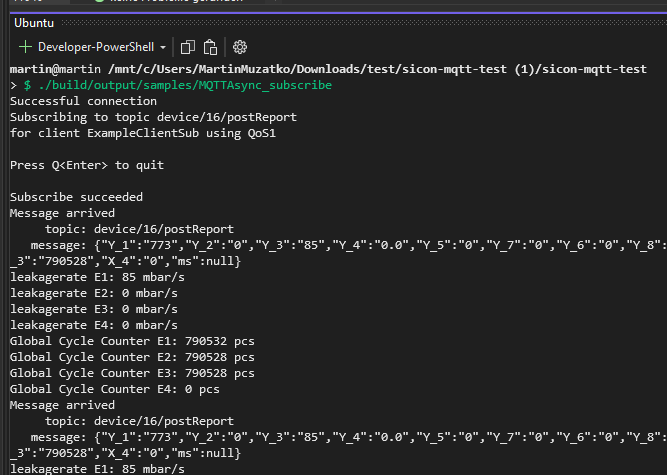
Task: Click the green plus new terminal icon
Action: [25, 47]
